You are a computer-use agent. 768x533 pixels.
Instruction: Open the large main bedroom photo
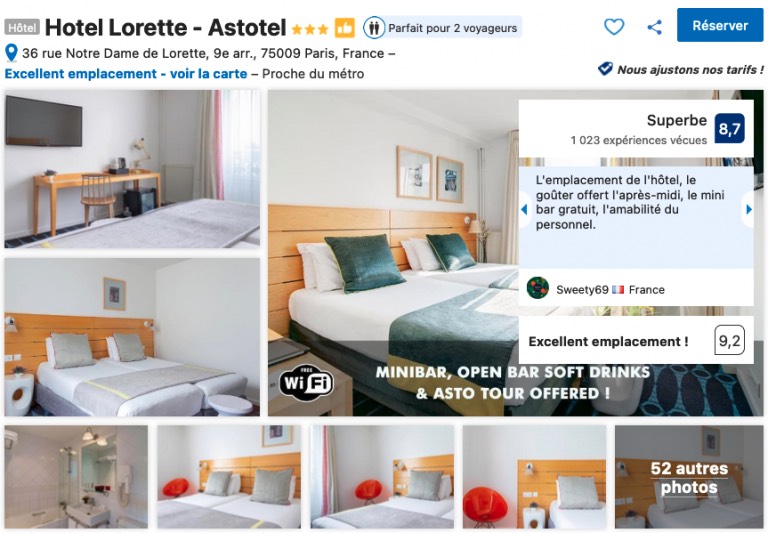point(393,253)
